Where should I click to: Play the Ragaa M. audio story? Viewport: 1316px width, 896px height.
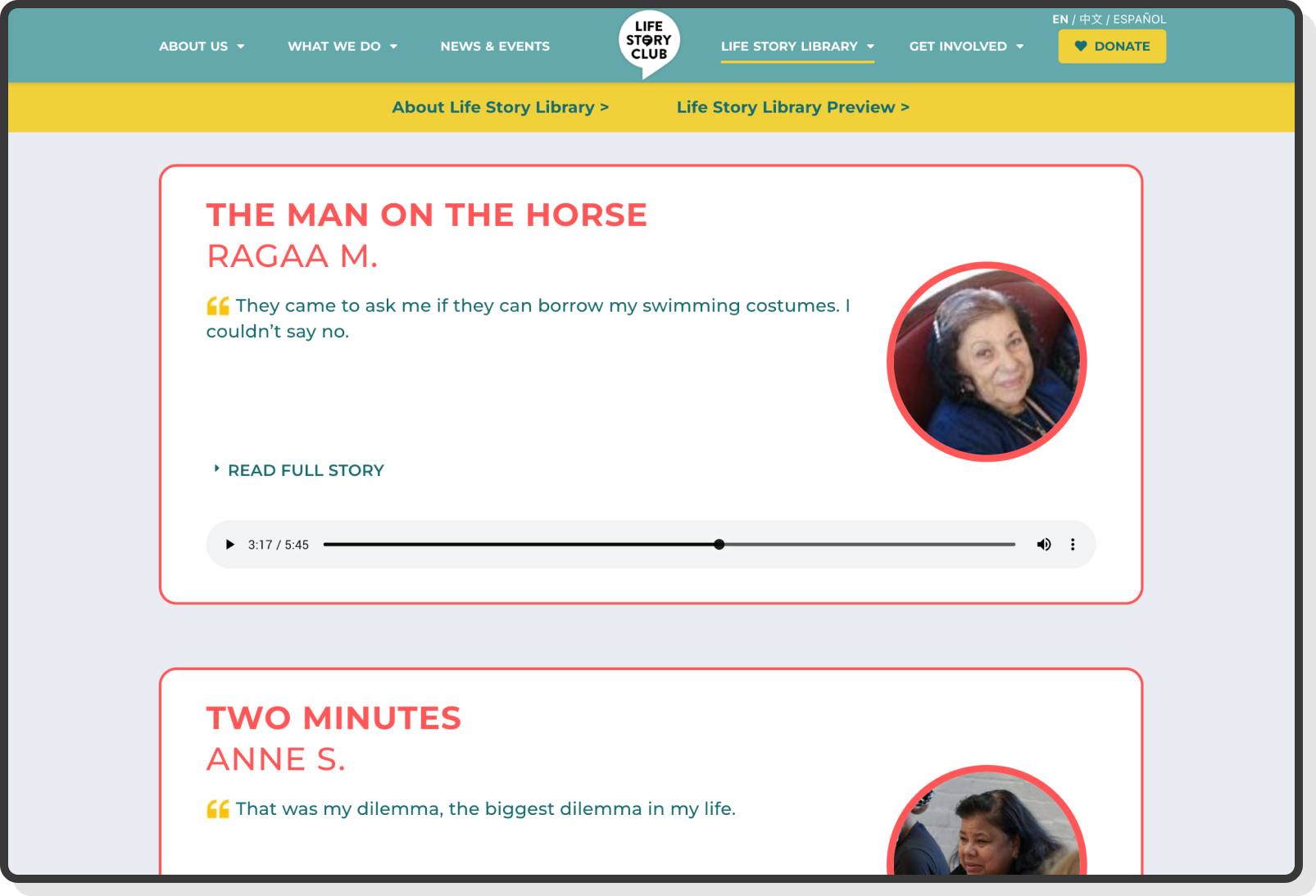[229, 545]
